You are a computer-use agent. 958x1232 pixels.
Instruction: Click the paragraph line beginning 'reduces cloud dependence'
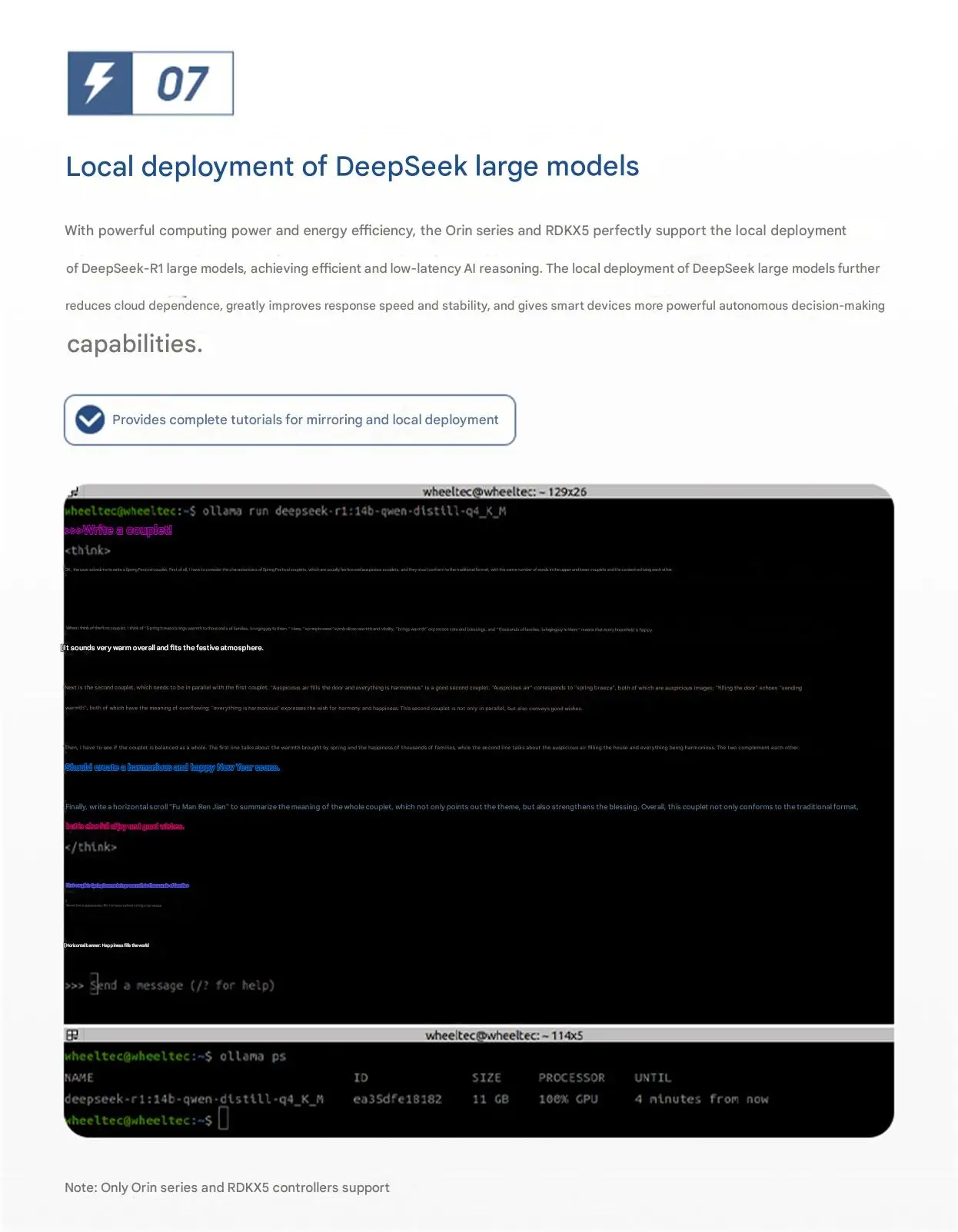[475, 306]
